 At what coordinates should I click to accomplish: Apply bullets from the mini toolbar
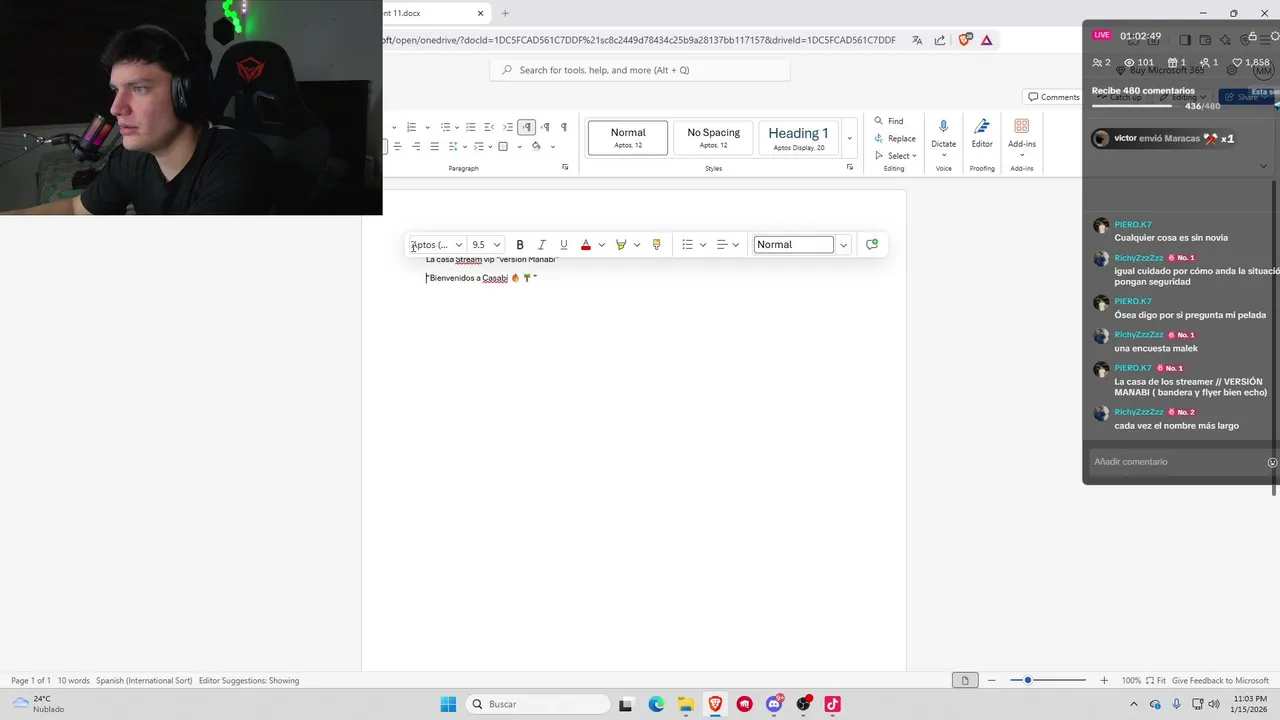687,245
